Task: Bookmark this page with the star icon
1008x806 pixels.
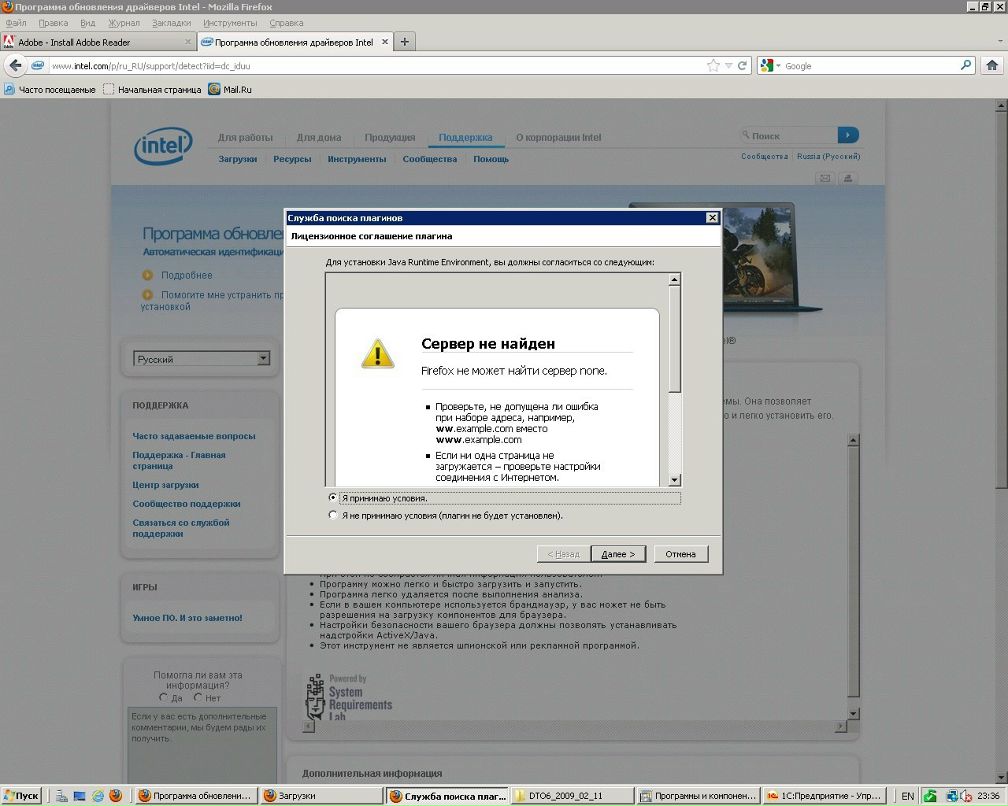Action: coord(713,66)
